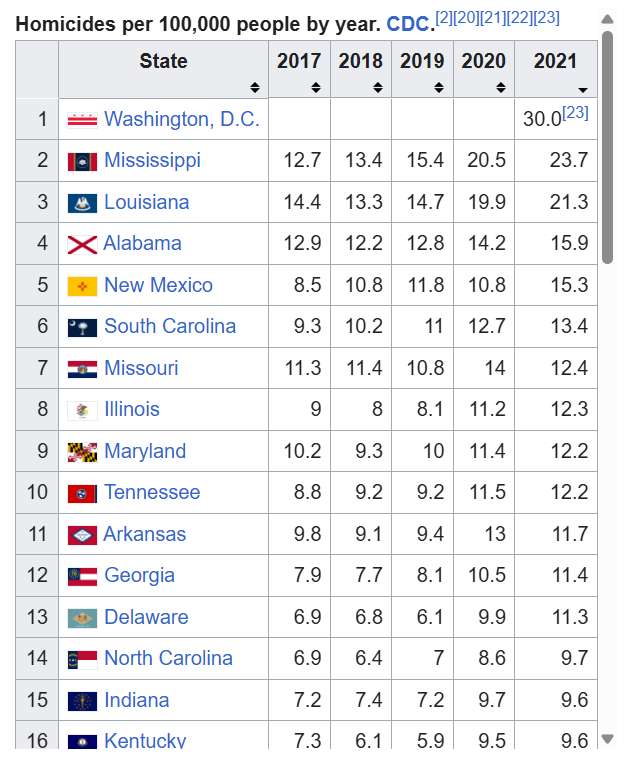
Task: Click the scrollbar down arrow
Action: tap(607, 739)
